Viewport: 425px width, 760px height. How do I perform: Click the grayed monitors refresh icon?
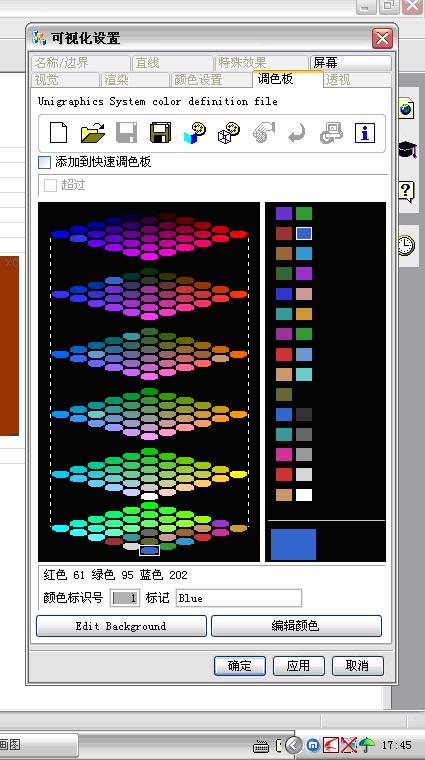click(331, 133)
